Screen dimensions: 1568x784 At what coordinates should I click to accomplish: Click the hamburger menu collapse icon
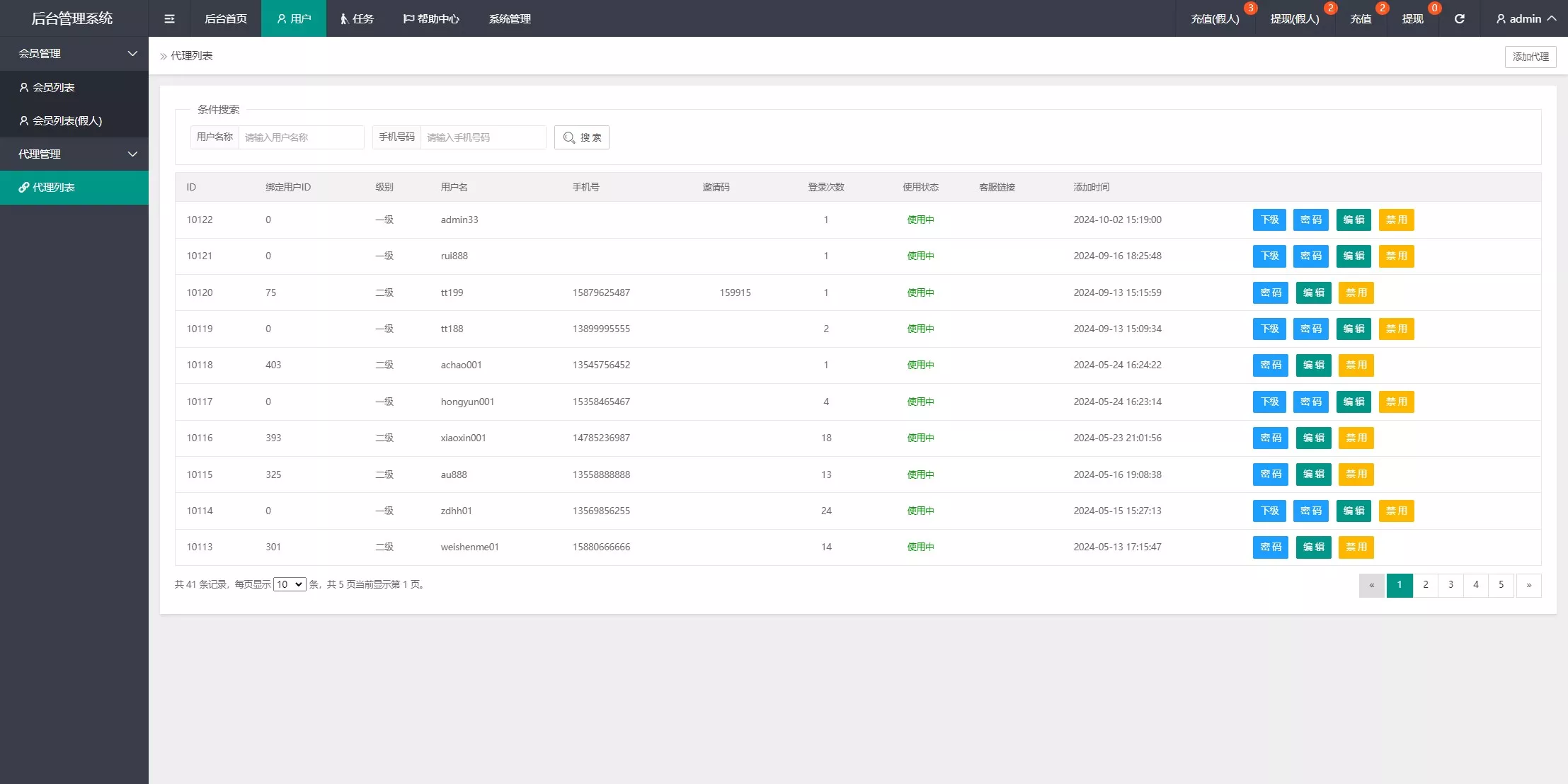(169, 18)
